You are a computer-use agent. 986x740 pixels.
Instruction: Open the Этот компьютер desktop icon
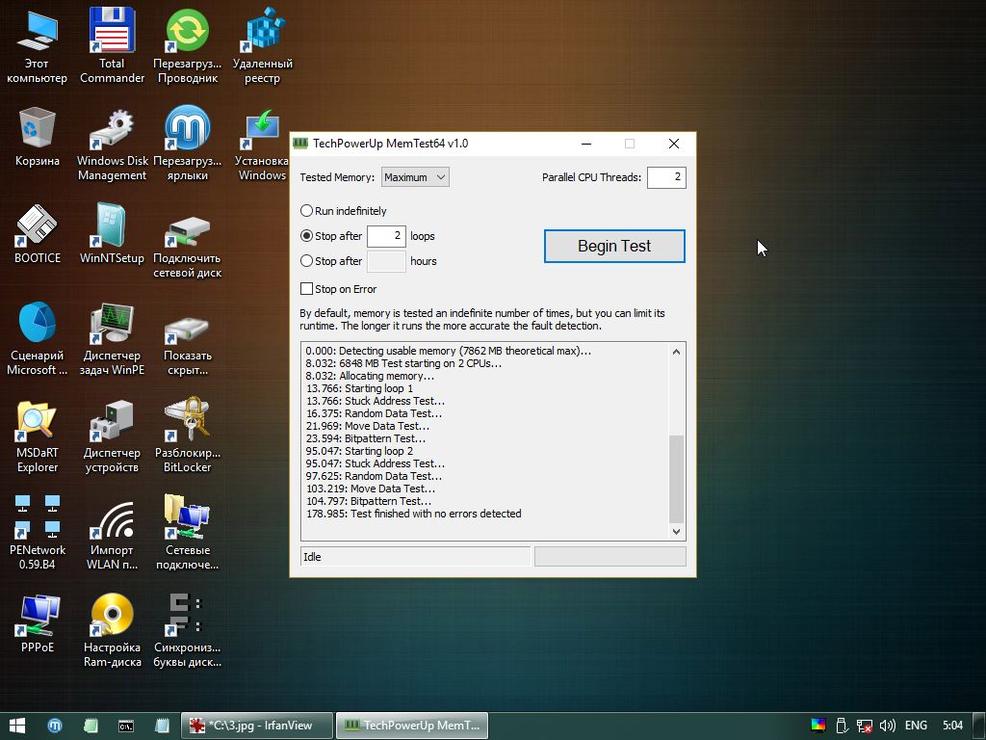click(x=37, y=45)
